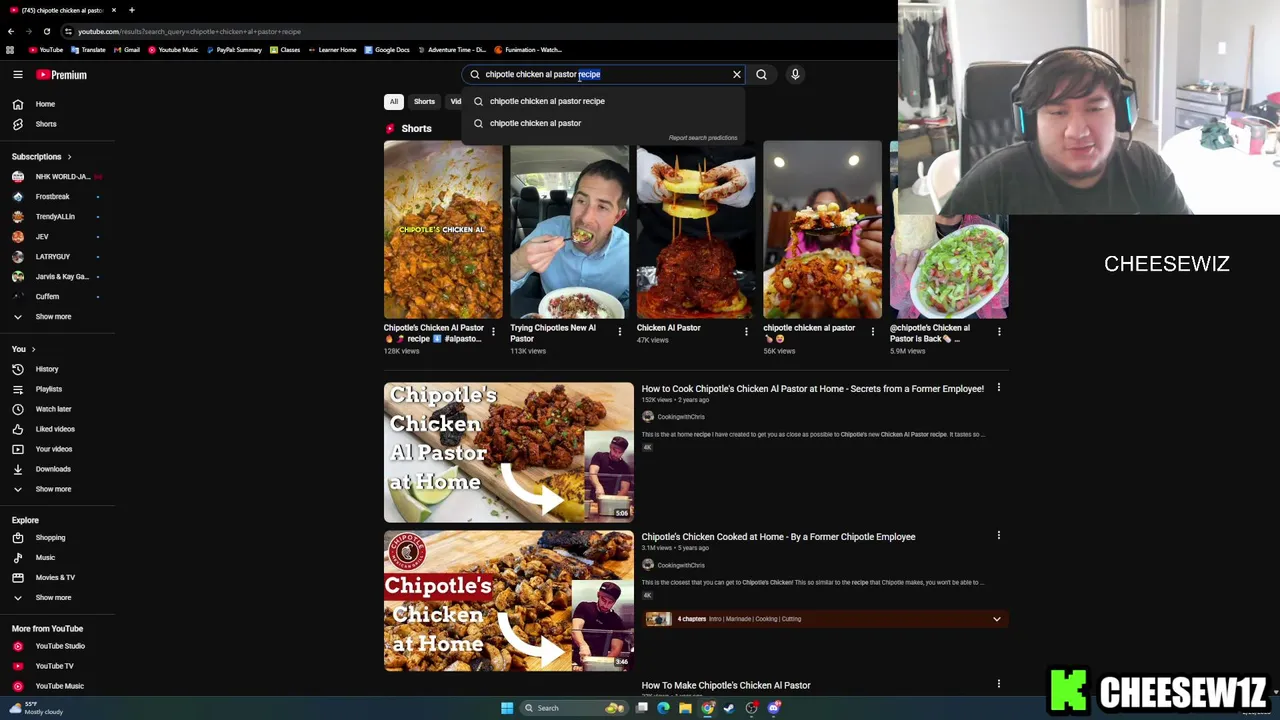The width and height of the screenshot is (1280, 720).
Task: Click the magnifier search submit button
Action: click(x=761, y=74)
